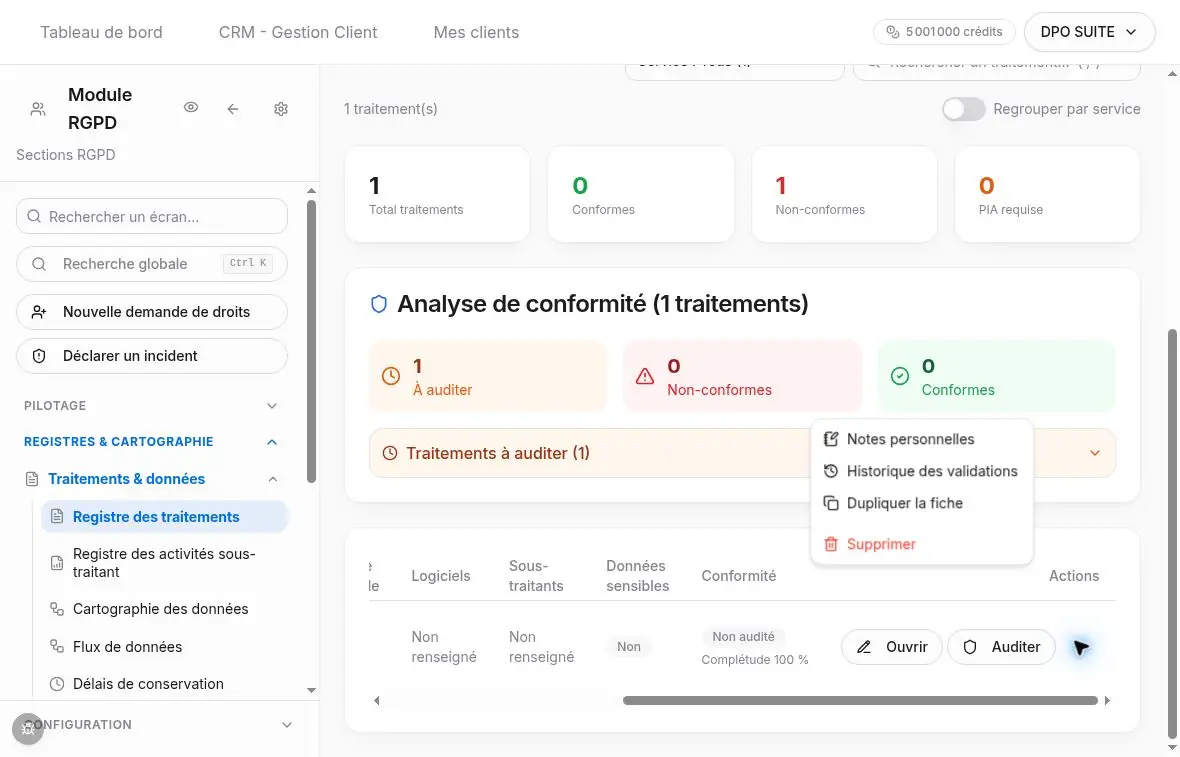
Task: Choose Notes personnelles from the context menu
Action: [x=921, y=439]
